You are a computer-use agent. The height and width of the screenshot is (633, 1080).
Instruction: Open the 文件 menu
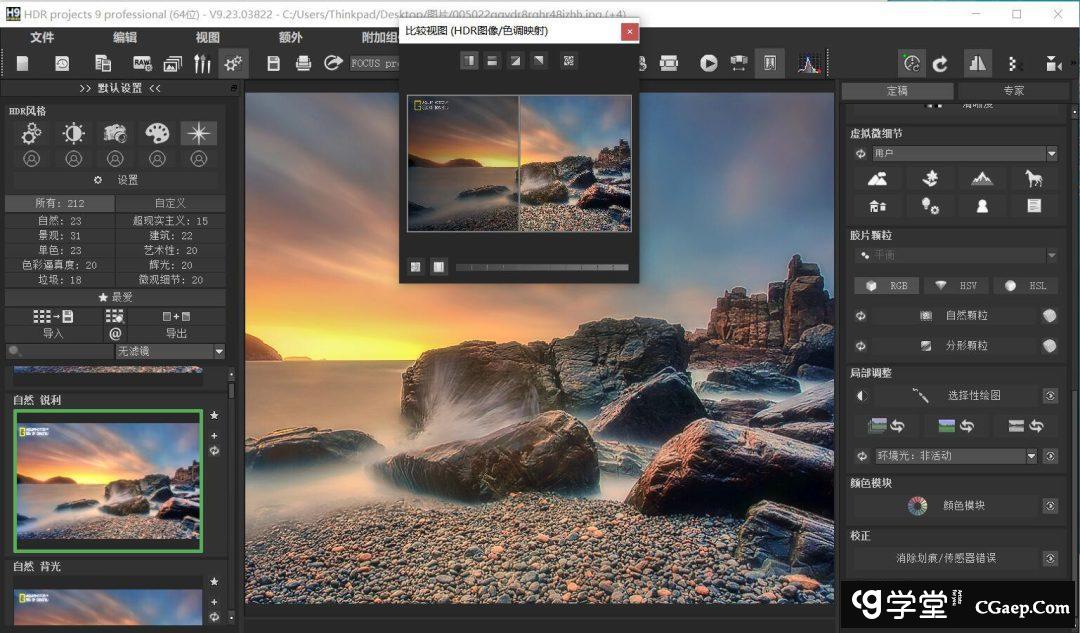coord(42,37)
